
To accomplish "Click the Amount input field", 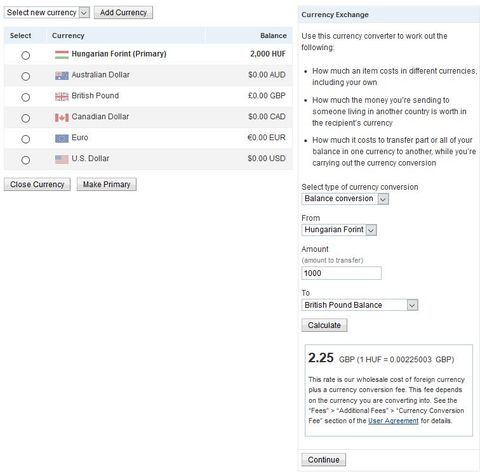I will click(x=341, y=273).
